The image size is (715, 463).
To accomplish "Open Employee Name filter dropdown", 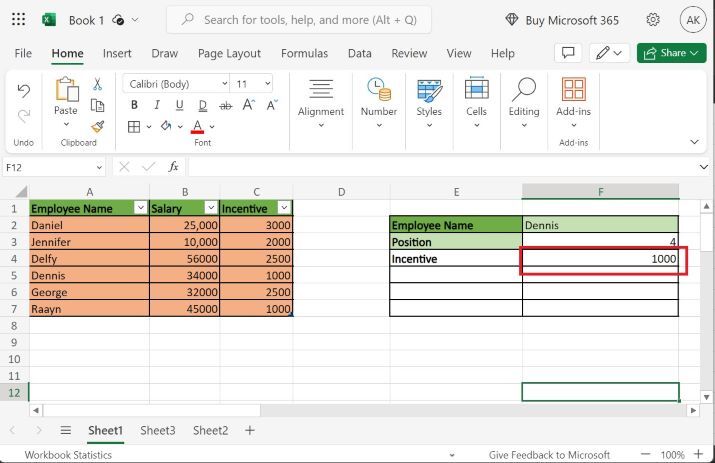I will (x=140, y=208).
